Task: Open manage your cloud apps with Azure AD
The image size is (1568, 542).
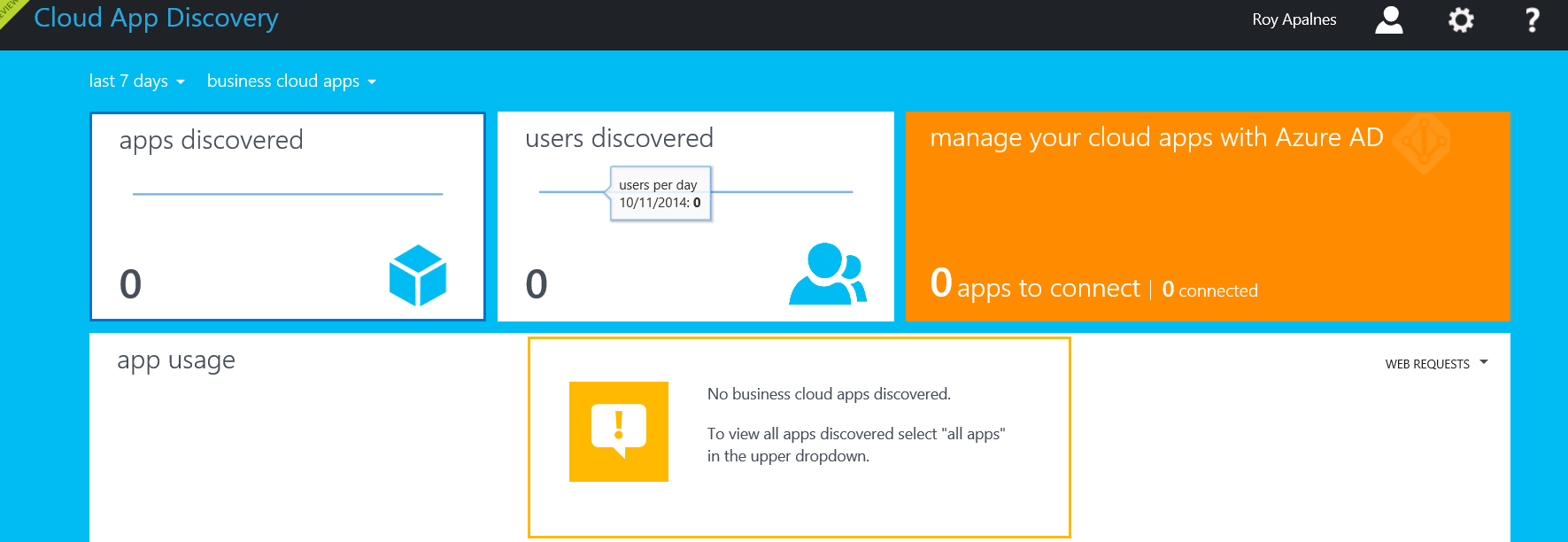Action: click(x=1156, y=138)
